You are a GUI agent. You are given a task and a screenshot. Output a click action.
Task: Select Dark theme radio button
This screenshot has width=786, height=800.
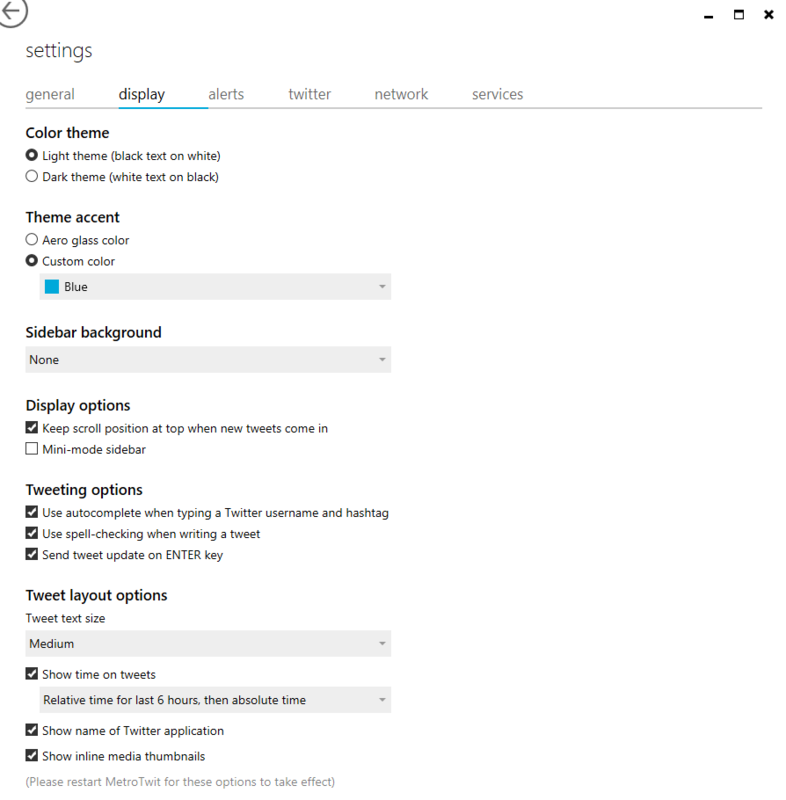32,177
